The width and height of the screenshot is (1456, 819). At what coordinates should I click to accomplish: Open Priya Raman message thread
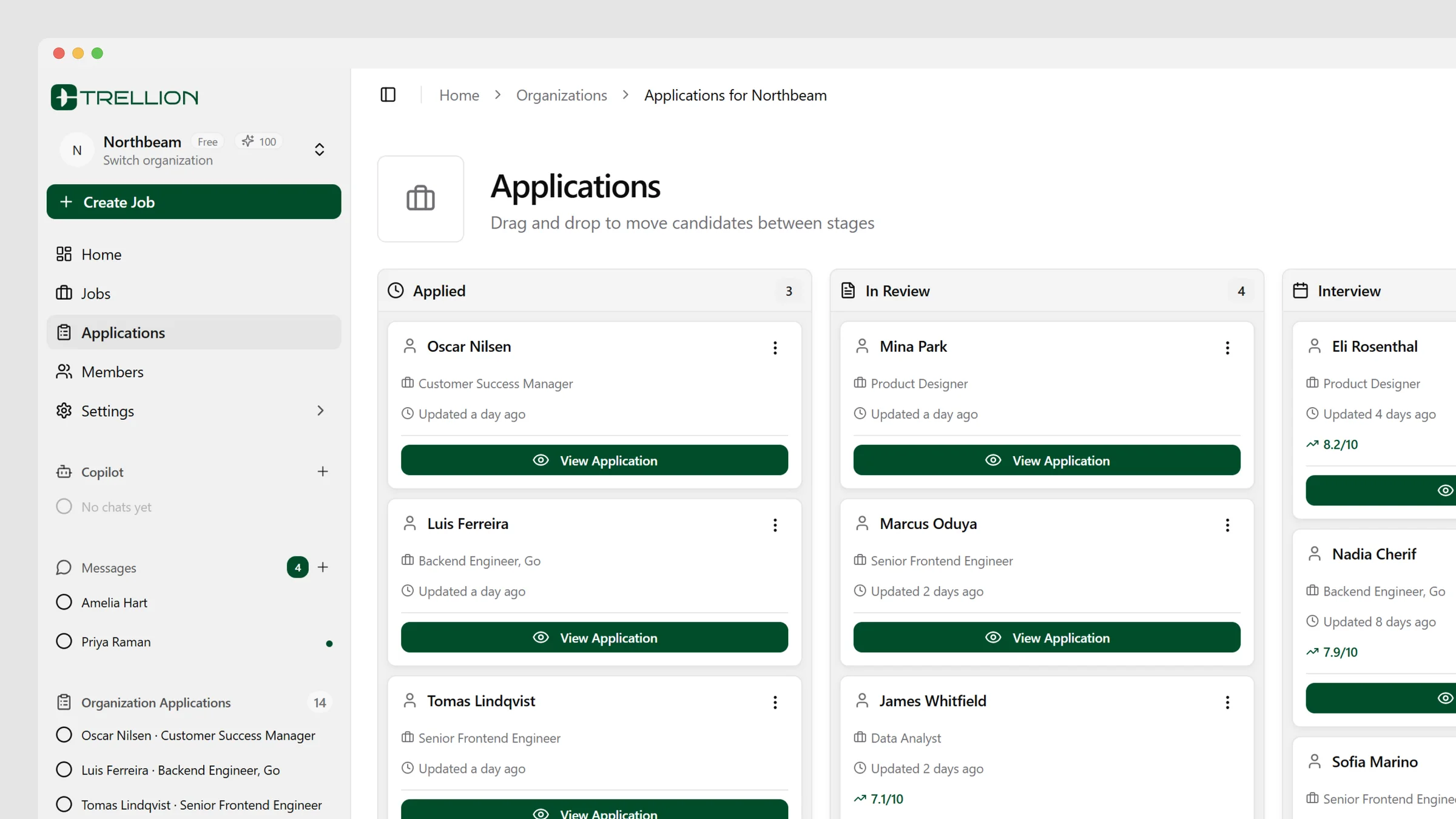(194, 641)
